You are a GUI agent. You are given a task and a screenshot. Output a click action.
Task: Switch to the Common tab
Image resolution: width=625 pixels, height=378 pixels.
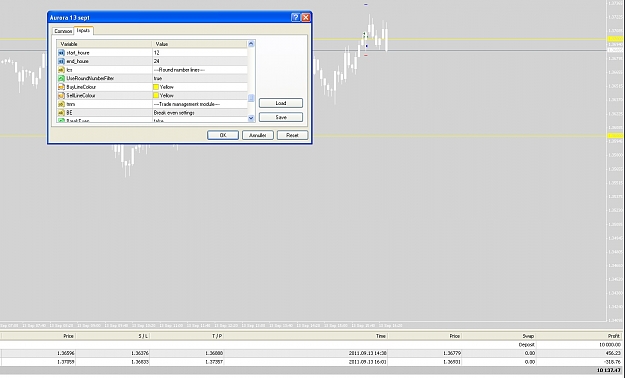click(63, 31)
